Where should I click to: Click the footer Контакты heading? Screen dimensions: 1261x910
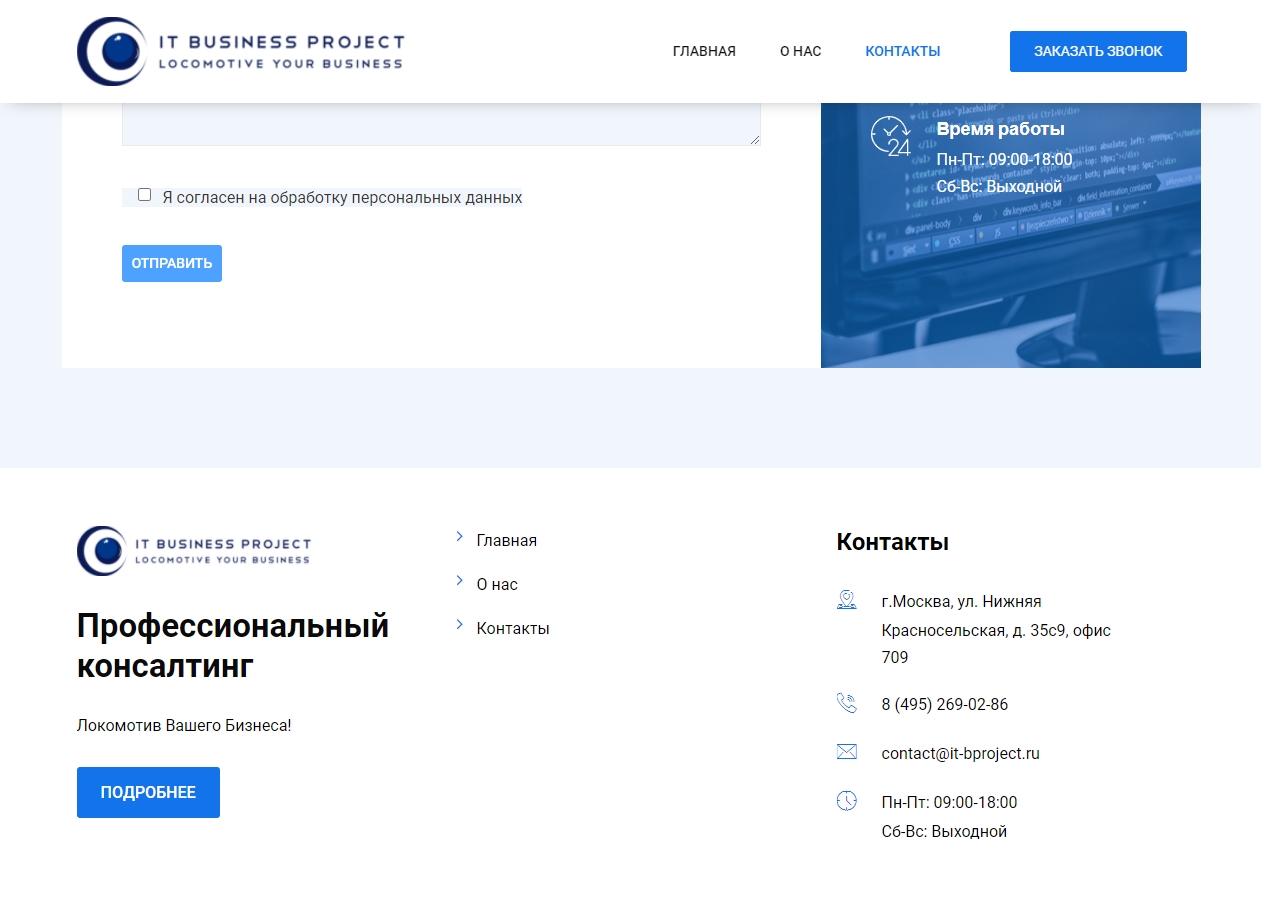click(x=893, y=542)
